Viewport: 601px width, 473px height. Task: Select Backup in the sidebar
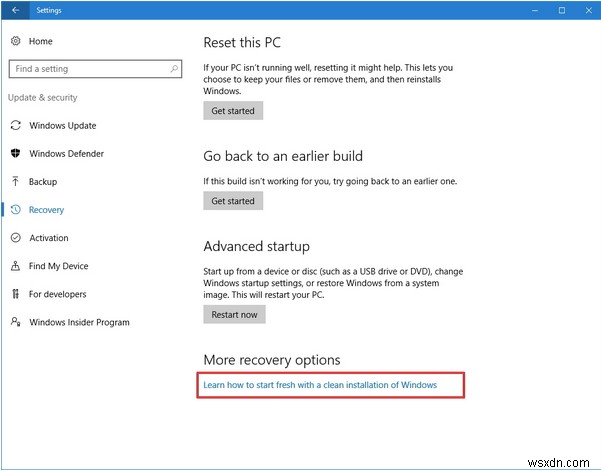43,182
